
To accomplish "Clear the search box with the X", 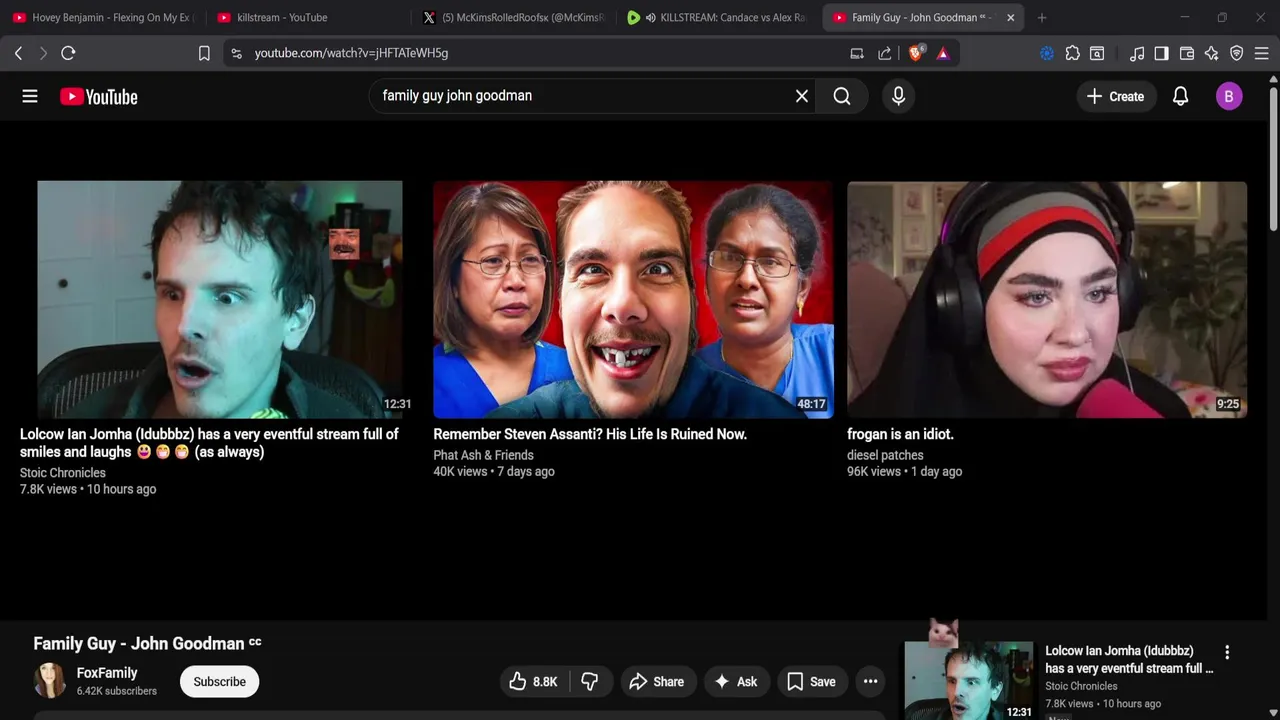I will (x=801, y=96).
